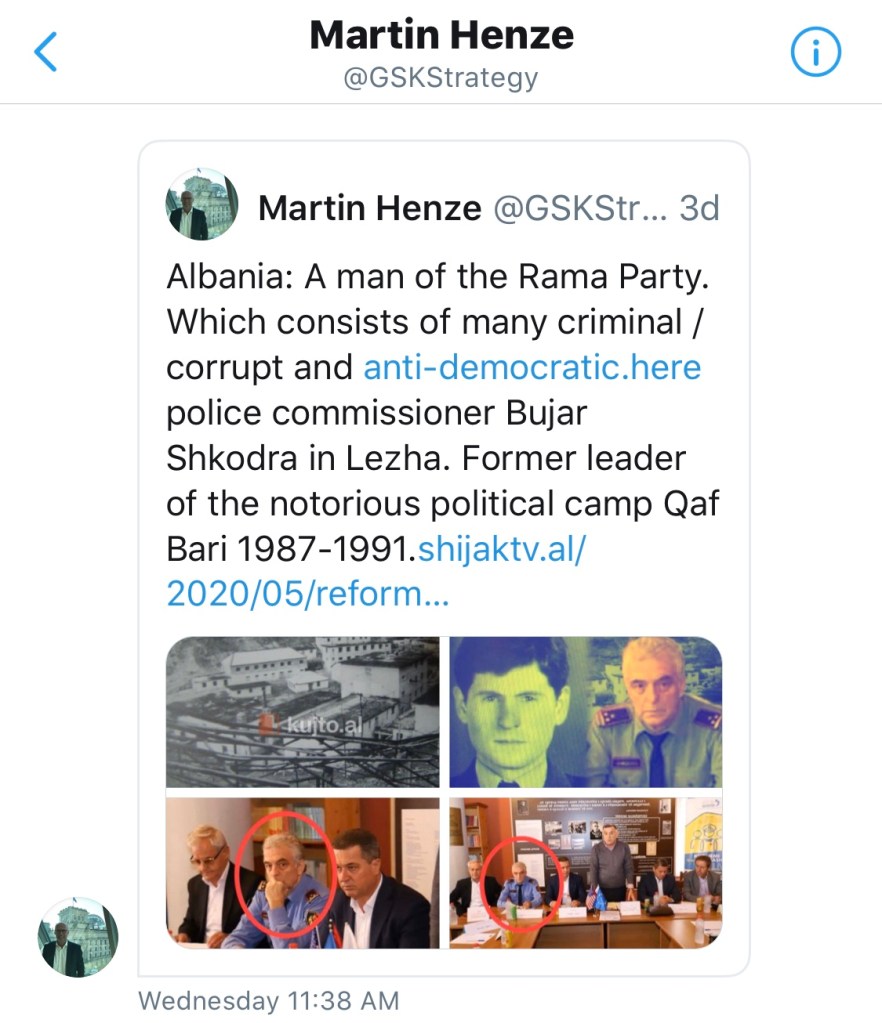882x1023 pixels.
Task: Open the photo showing two portraits
Action: pyautogui.click(x=585, y=712)
